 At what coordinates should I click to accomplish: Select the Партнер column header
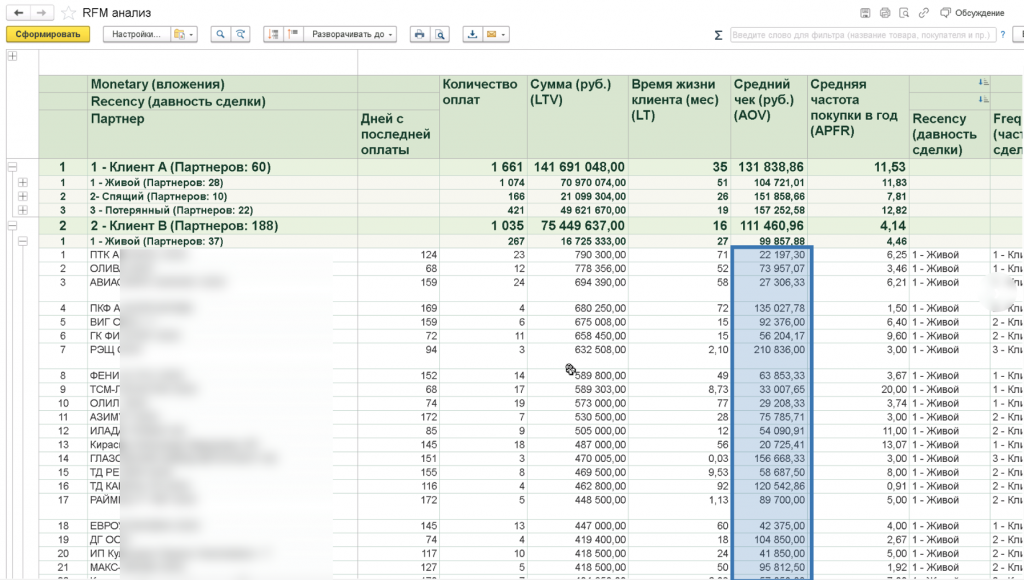pos(223,134)
